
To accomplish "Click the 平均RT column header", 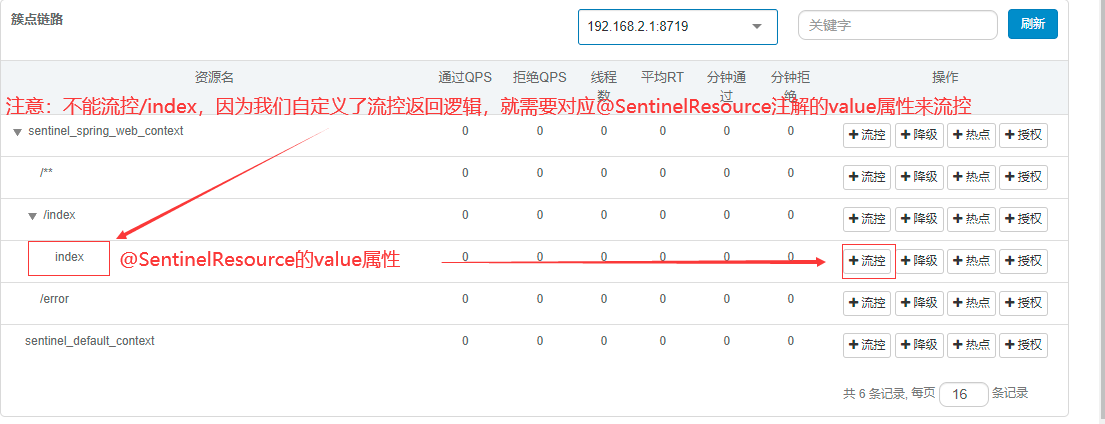I will pos(662,77).
